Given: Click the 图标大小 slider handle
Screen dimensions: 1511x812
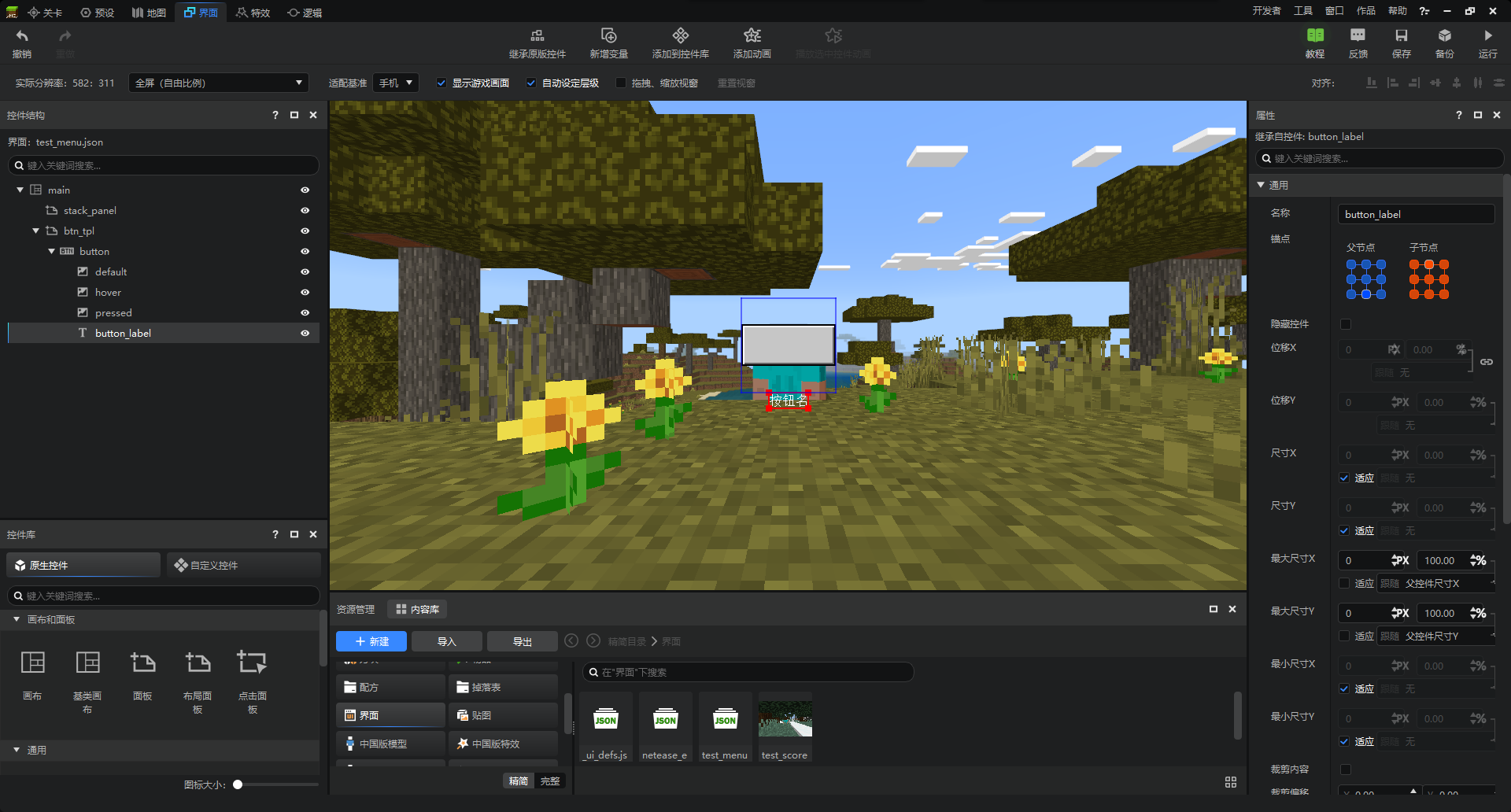Looking at the screenshot, I should pos(238,784).
